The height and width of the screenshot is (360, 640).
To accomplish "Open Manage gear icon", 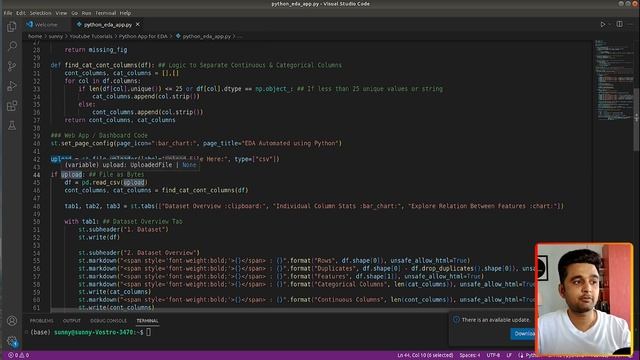I will click(12, 341).
